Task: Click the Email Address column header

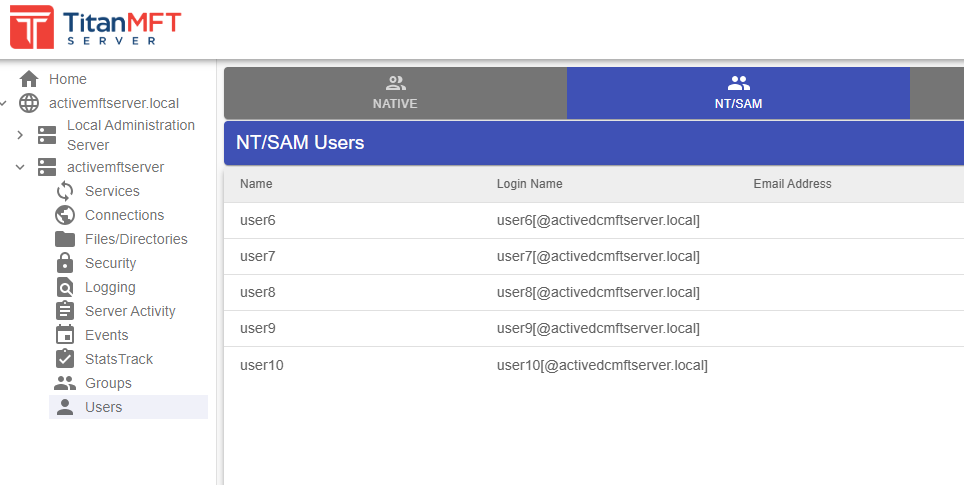Action: tap(792, 184)
